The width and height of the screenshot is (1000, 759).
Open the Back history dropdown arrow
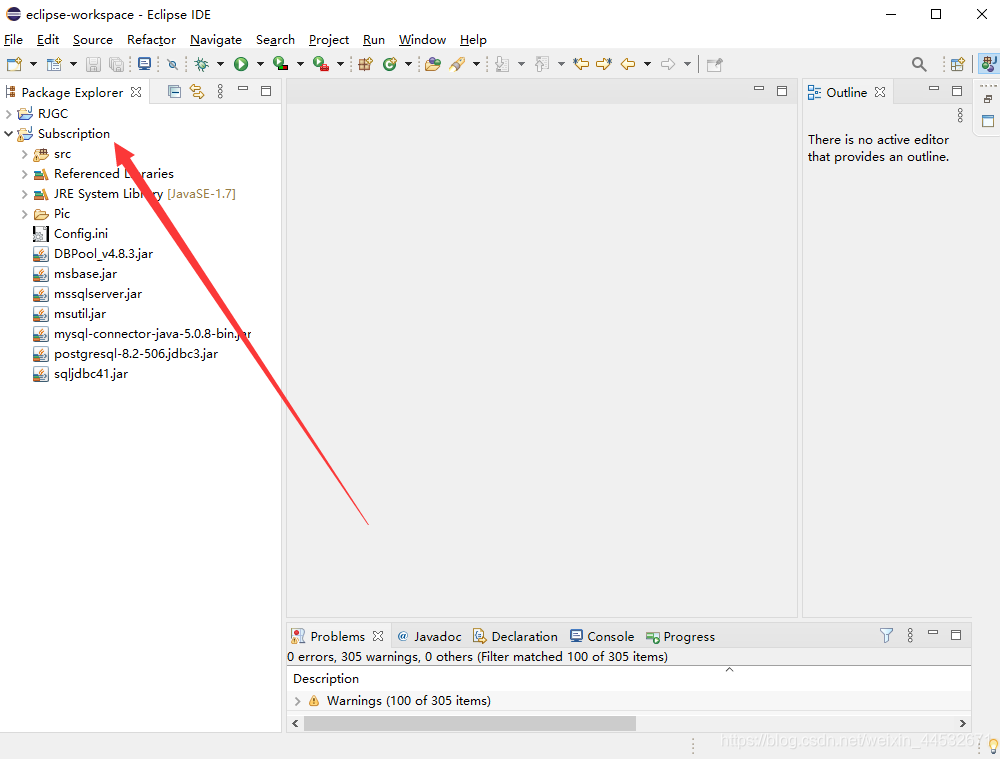point(647,64)
